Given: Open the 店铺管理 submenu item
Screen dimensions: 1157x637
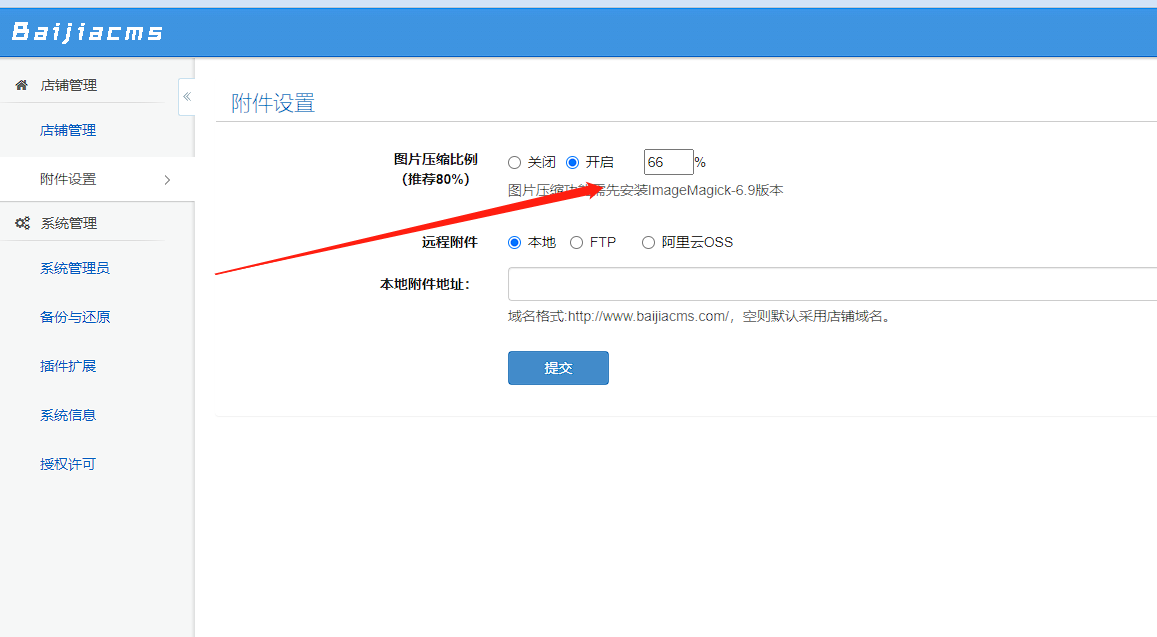Looking at the screenshot, I should tap(67, 129).
